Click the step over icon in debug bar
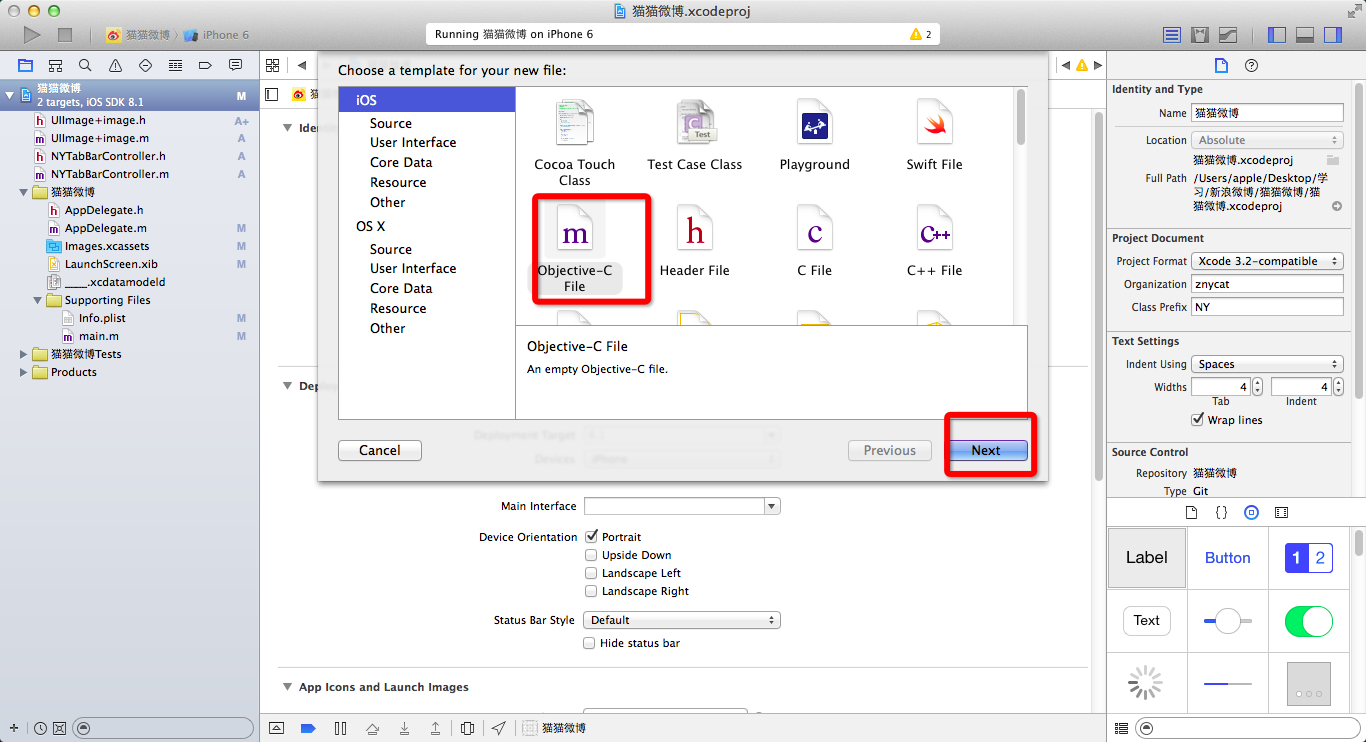This screenshot has height=742, width=1366. click(x=372, y=728)
